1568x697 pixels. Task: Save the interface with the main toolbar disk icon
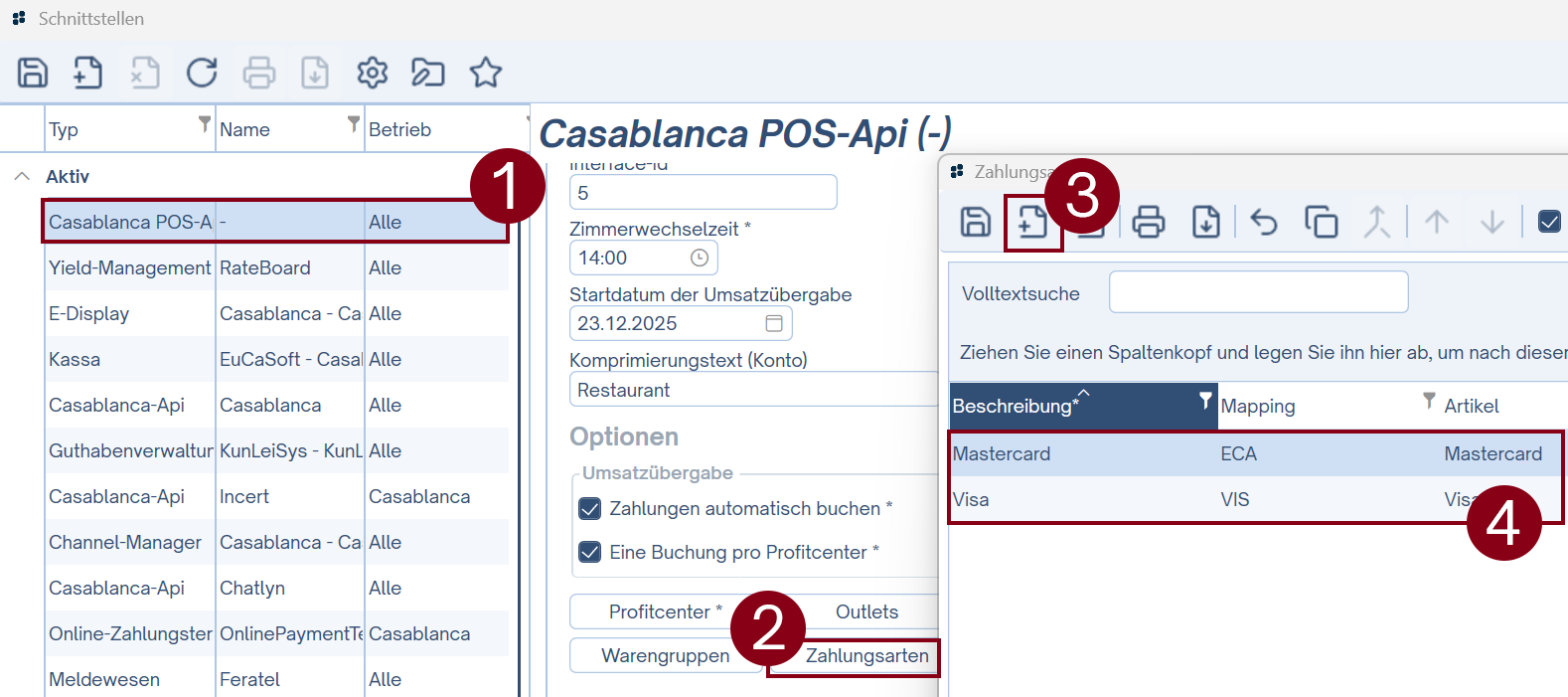click(33, 73)
